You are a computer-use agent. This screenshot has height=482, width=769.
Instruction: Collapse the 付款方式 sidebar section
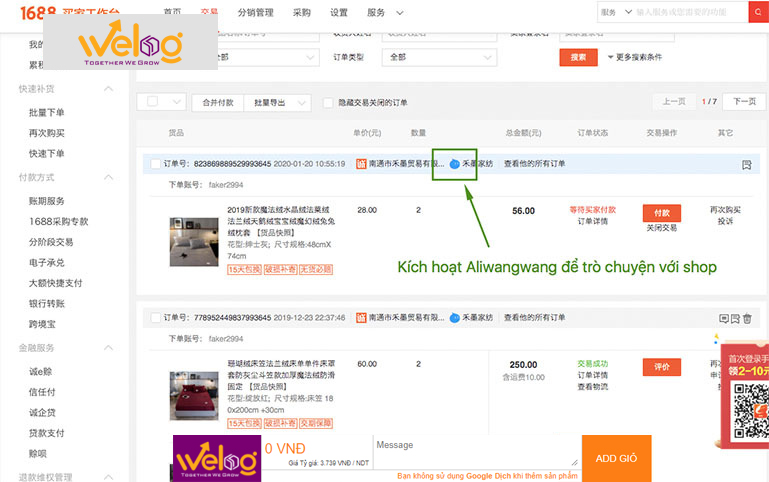(109, 177)
